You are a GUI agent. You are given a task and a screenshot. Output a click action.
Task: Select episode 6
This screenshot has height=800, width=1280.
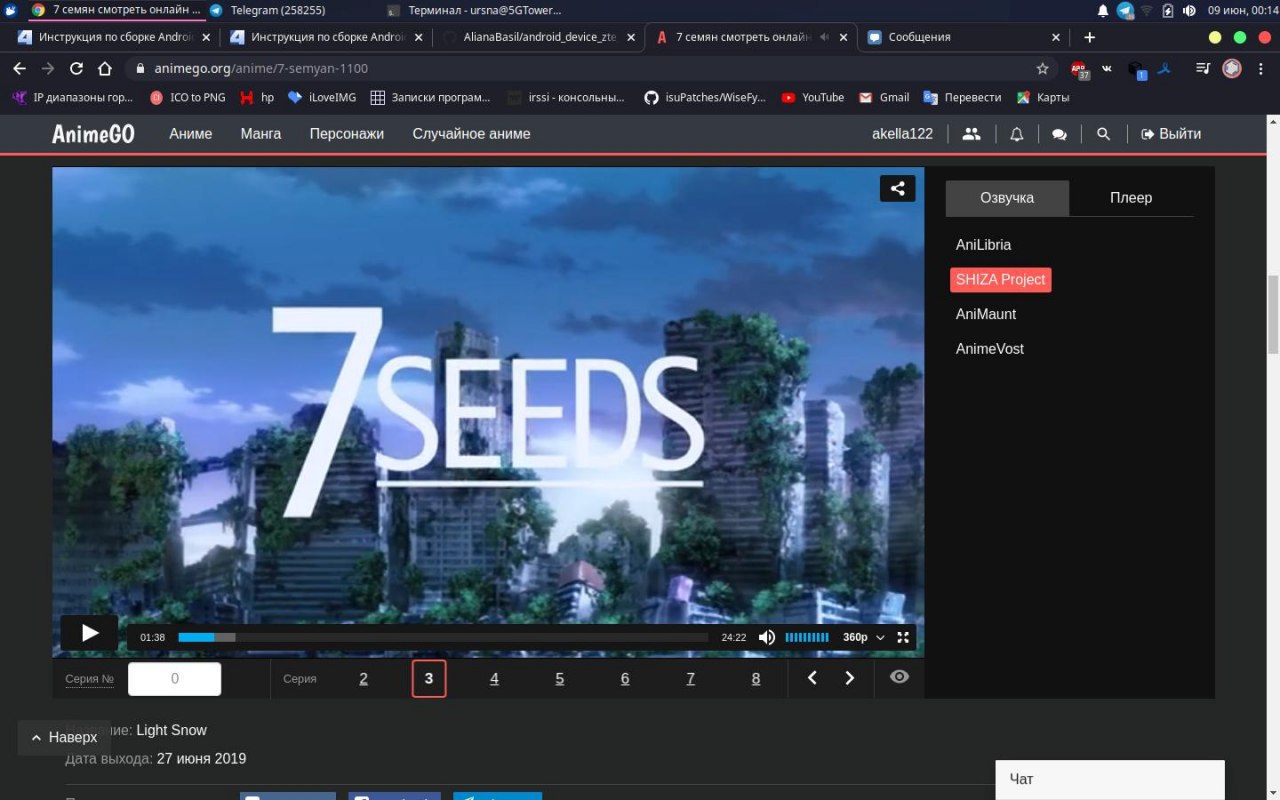[x=625, y=678]
